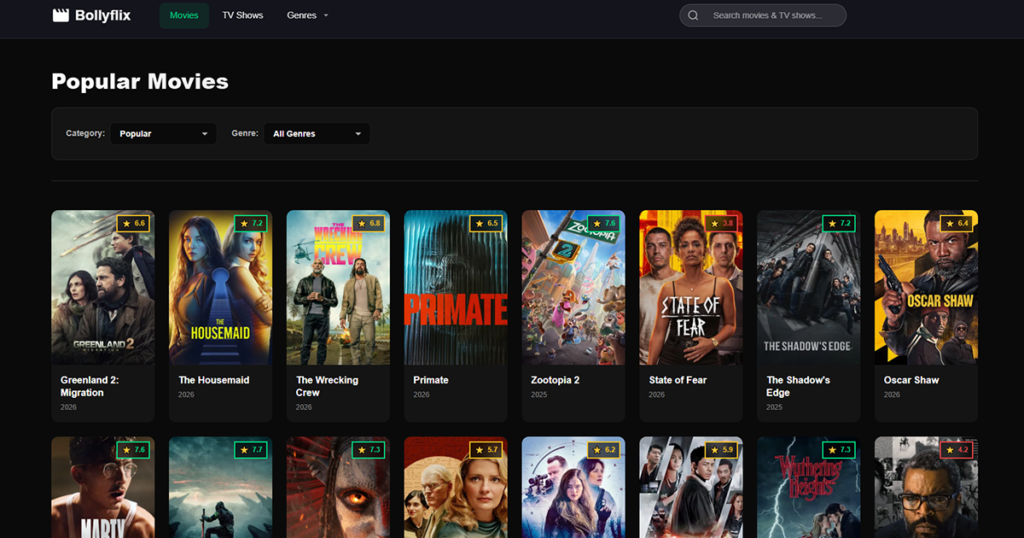The image size is (1024, 538).
Task: Open the Primate poster image
Action: pos(456,287)
